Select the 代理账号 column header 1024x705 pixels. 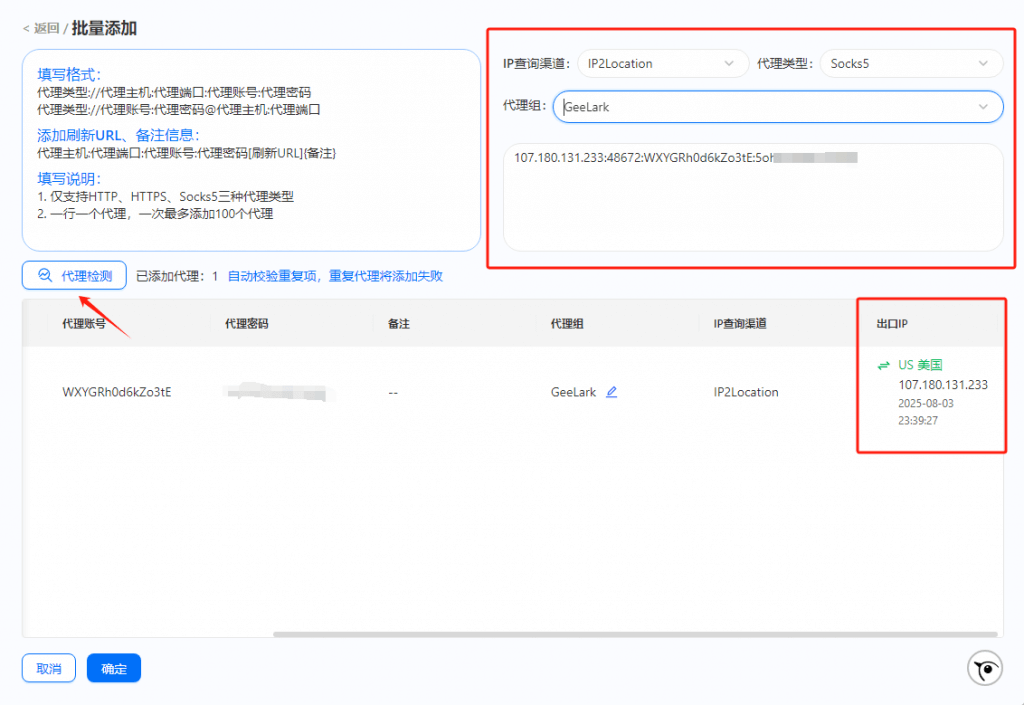tap(84, 324)
